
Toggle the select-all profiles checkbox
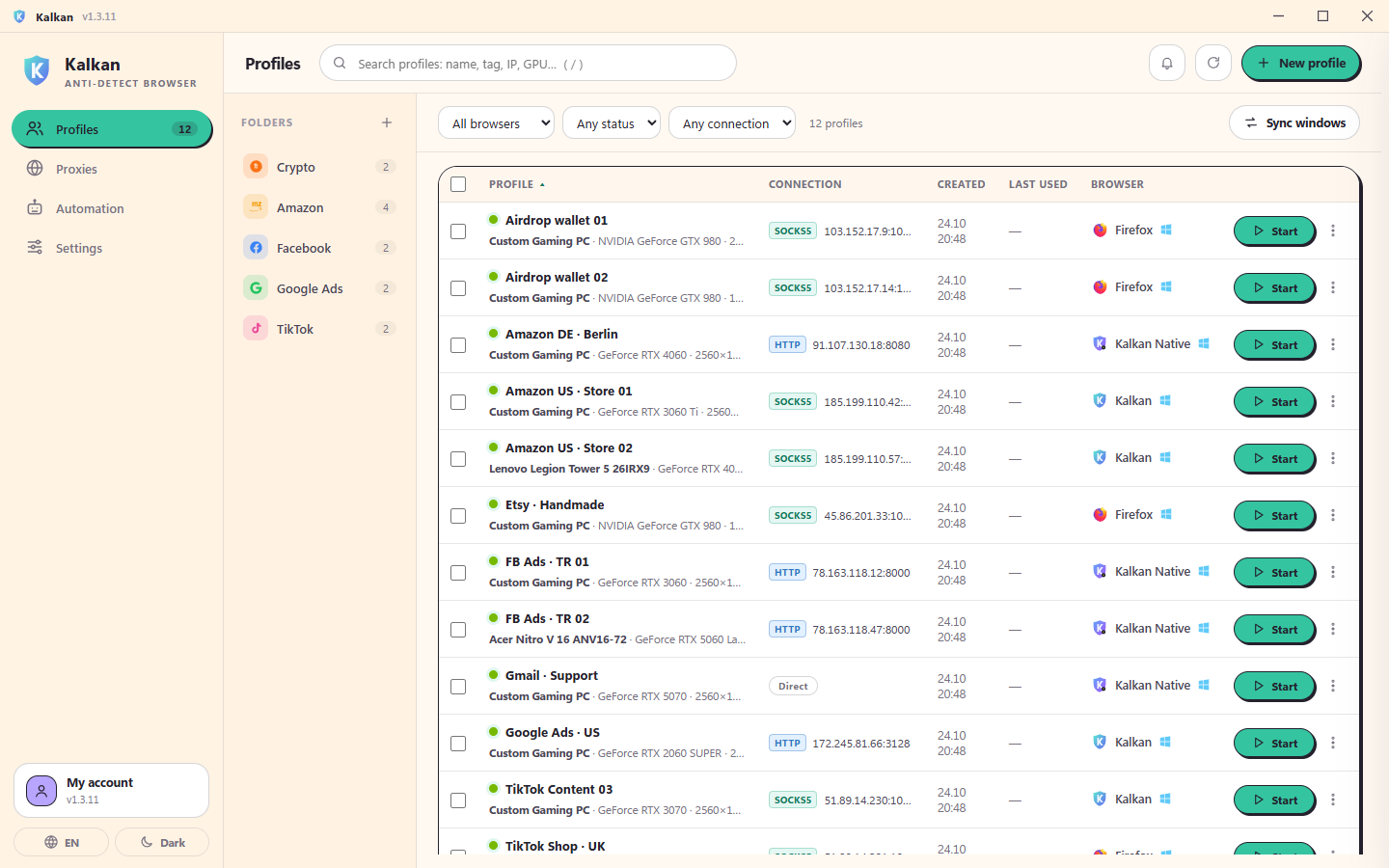[458, 184]
